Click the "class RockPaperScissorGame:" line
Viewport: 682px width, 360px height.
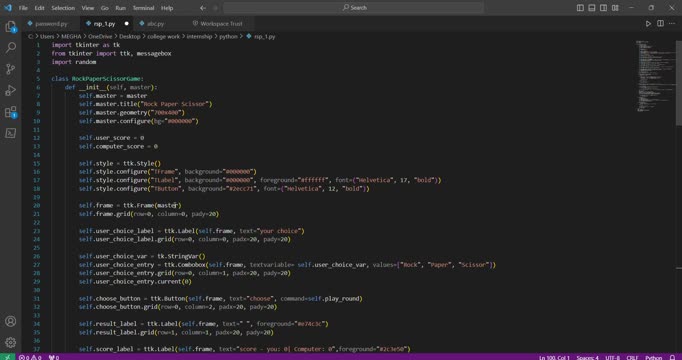pyautogui.click(x=97, y=79)
